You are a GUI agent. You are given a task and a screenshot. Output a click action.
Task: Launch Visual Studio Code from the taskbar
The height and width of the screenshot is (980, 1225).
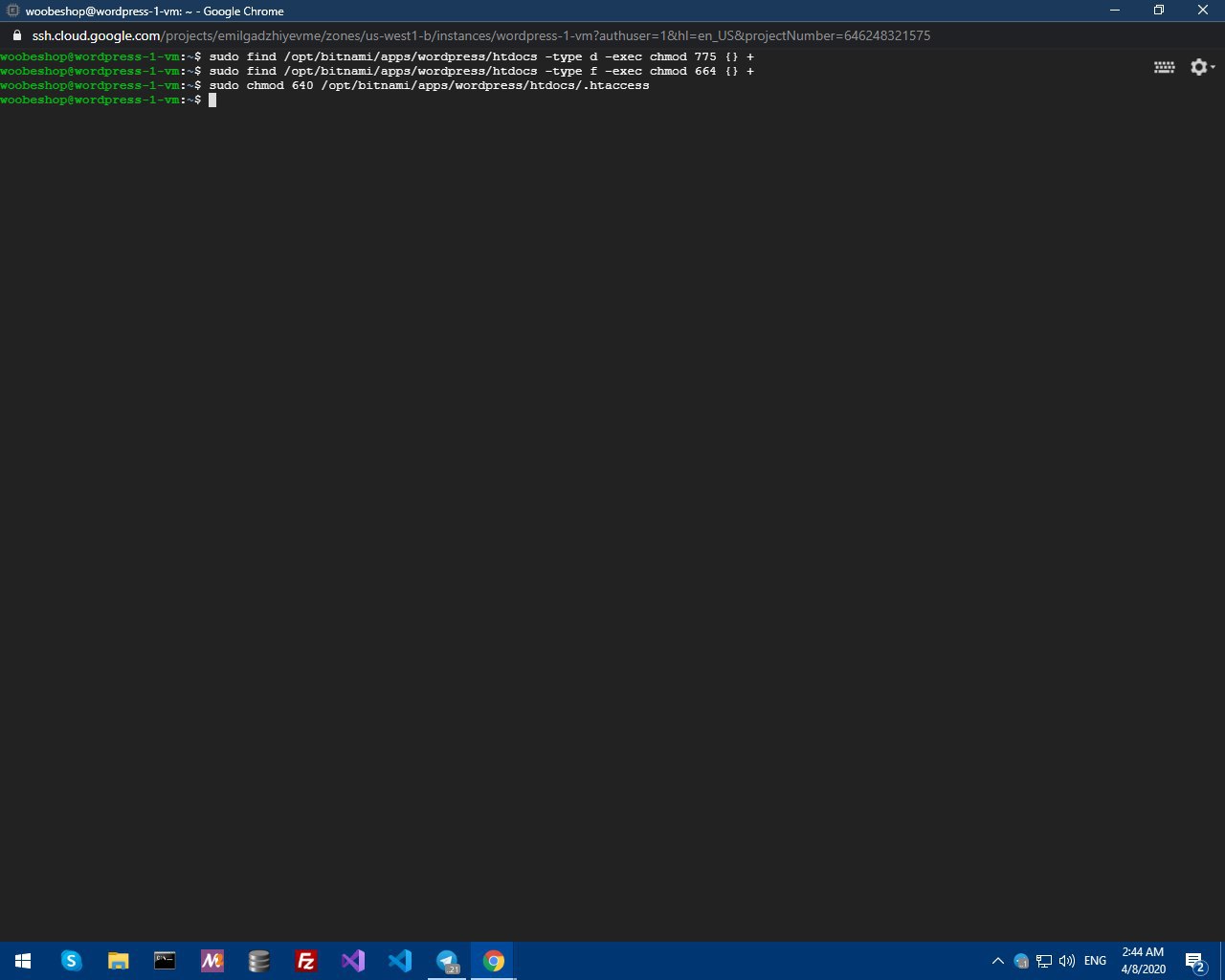[x=399, y=961]
